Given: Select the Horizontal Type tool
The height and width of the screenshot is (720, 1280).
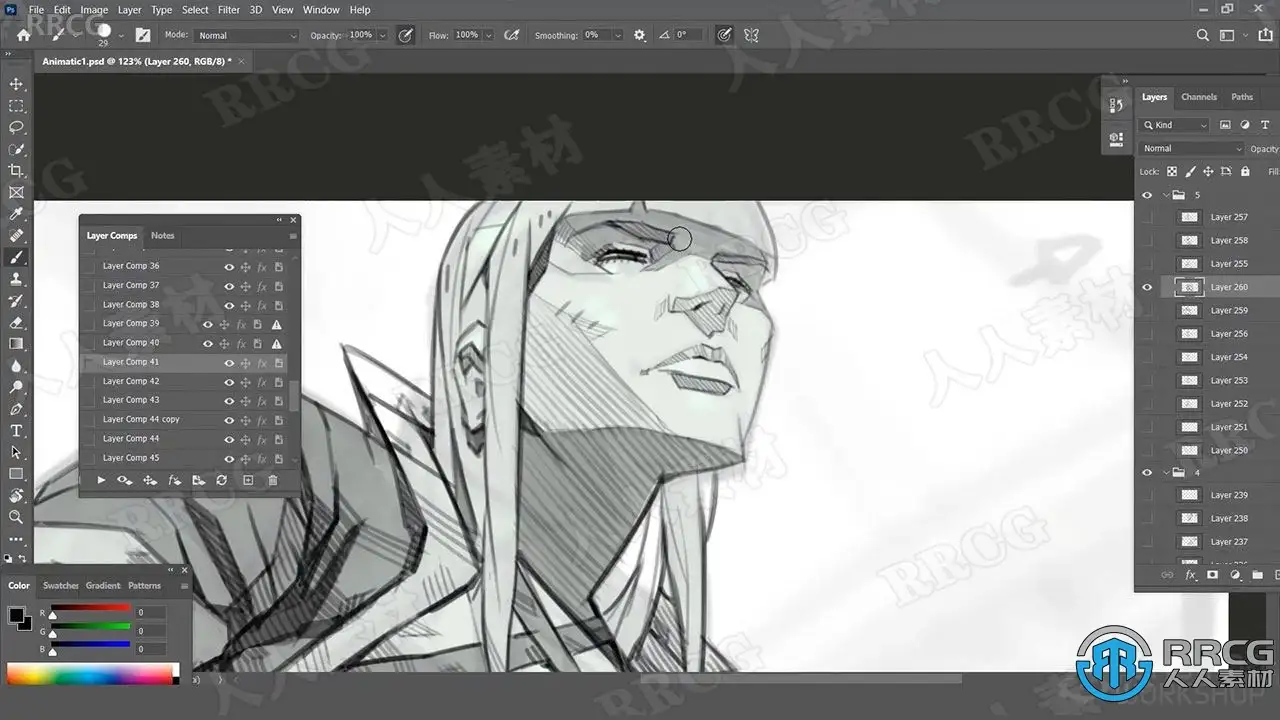Looking at the screenshot, I should pos(16,431).
